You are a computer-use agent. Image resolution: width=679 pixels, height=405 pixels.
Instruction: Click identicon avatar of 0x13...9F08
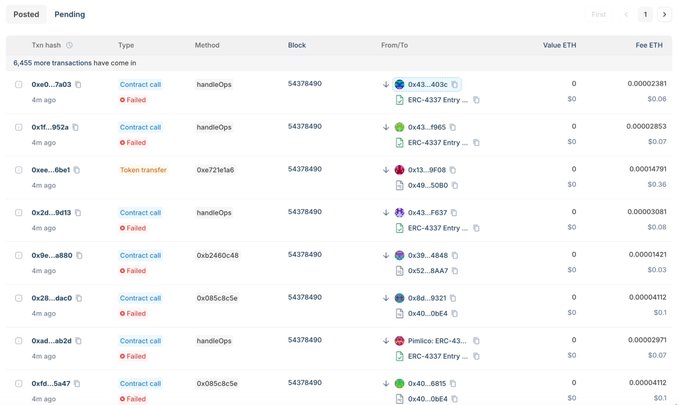point(400,170)
